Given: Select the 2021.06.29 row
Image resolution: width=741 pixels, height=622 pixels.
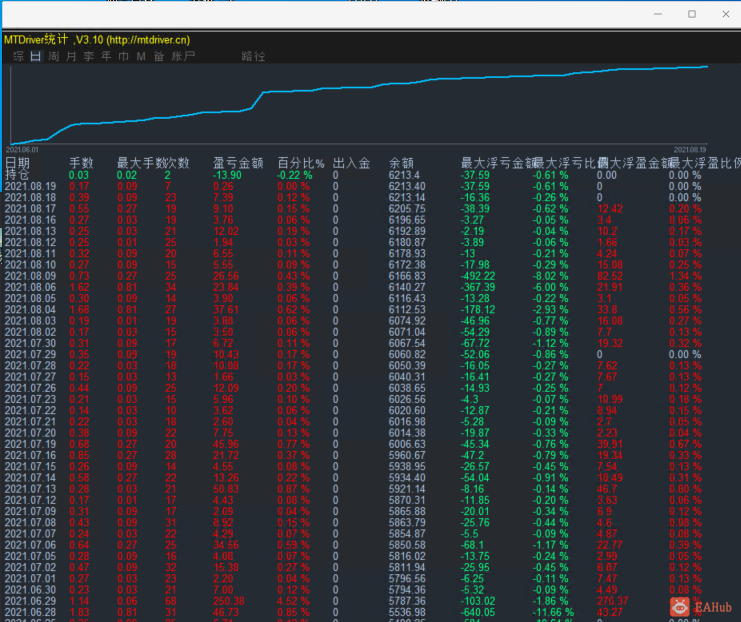Looking at the screenshot, I should point(370,601).
